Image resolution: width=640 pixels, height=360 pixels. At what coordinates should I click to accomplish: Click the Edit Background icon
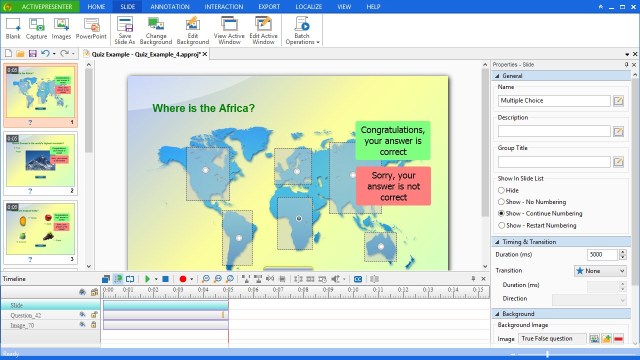193,31
